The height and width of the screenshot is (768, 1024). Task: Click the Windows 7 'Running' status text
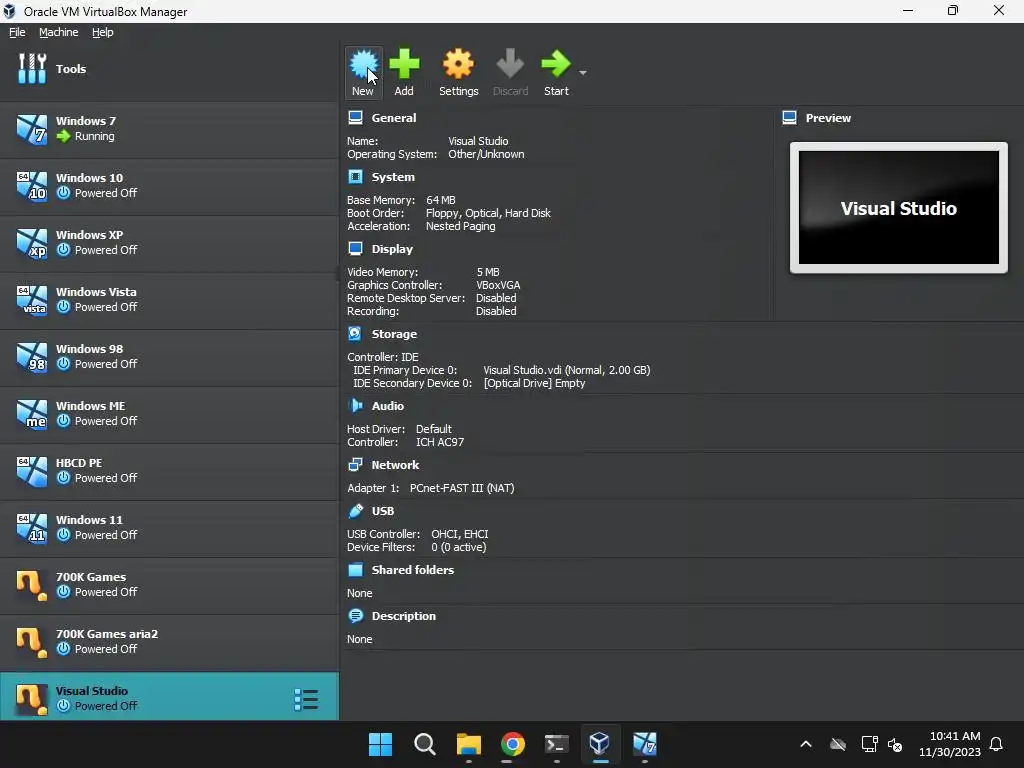94,136
